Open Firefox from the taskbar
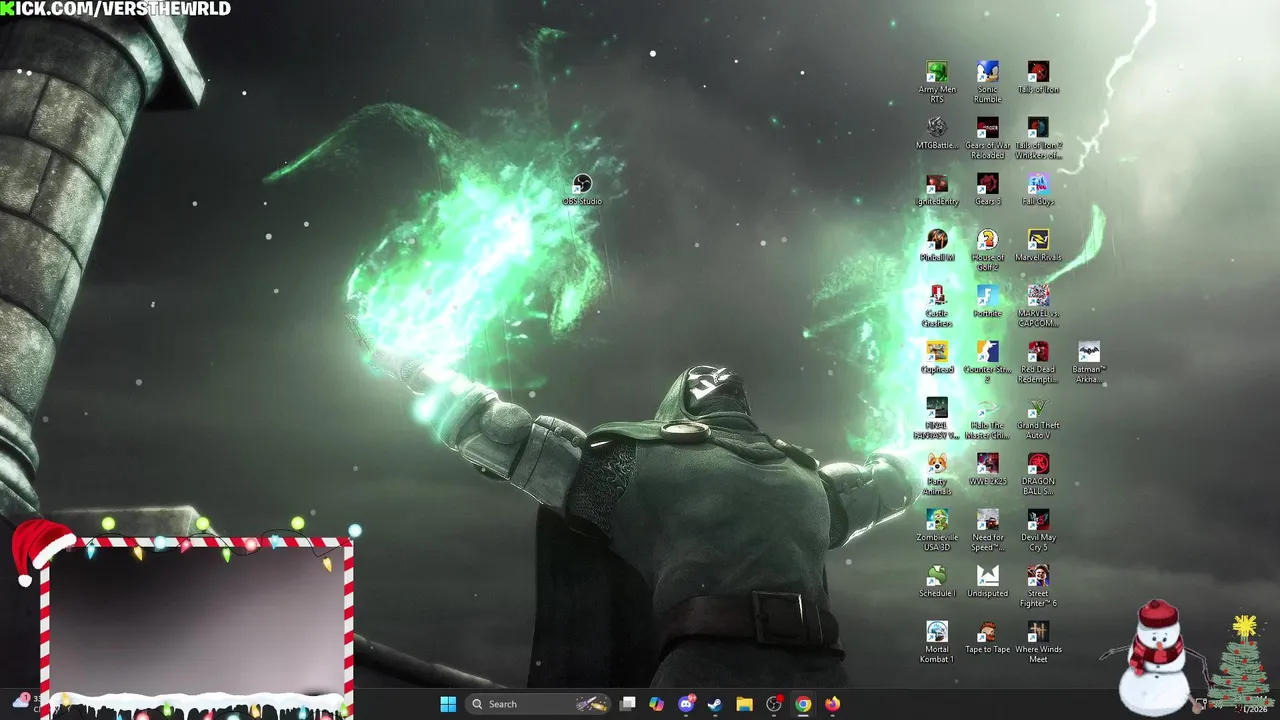The height and width of the screenshot is (720, 1280). pyautogui.click(x=832, y=704)
